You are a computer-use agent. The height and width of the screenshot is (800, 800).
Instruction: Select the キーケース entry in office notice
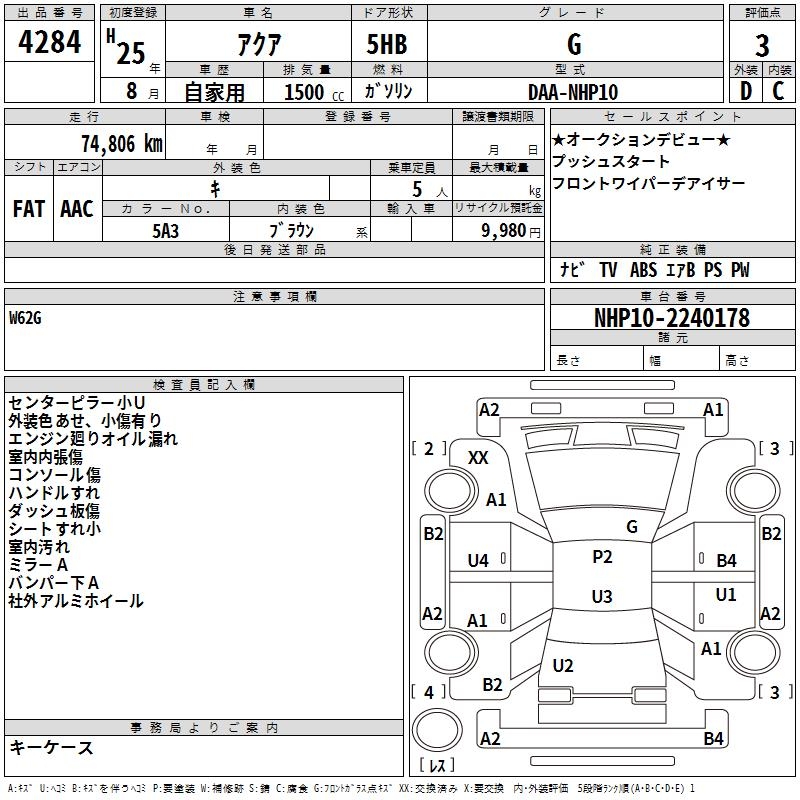[51, 748]
